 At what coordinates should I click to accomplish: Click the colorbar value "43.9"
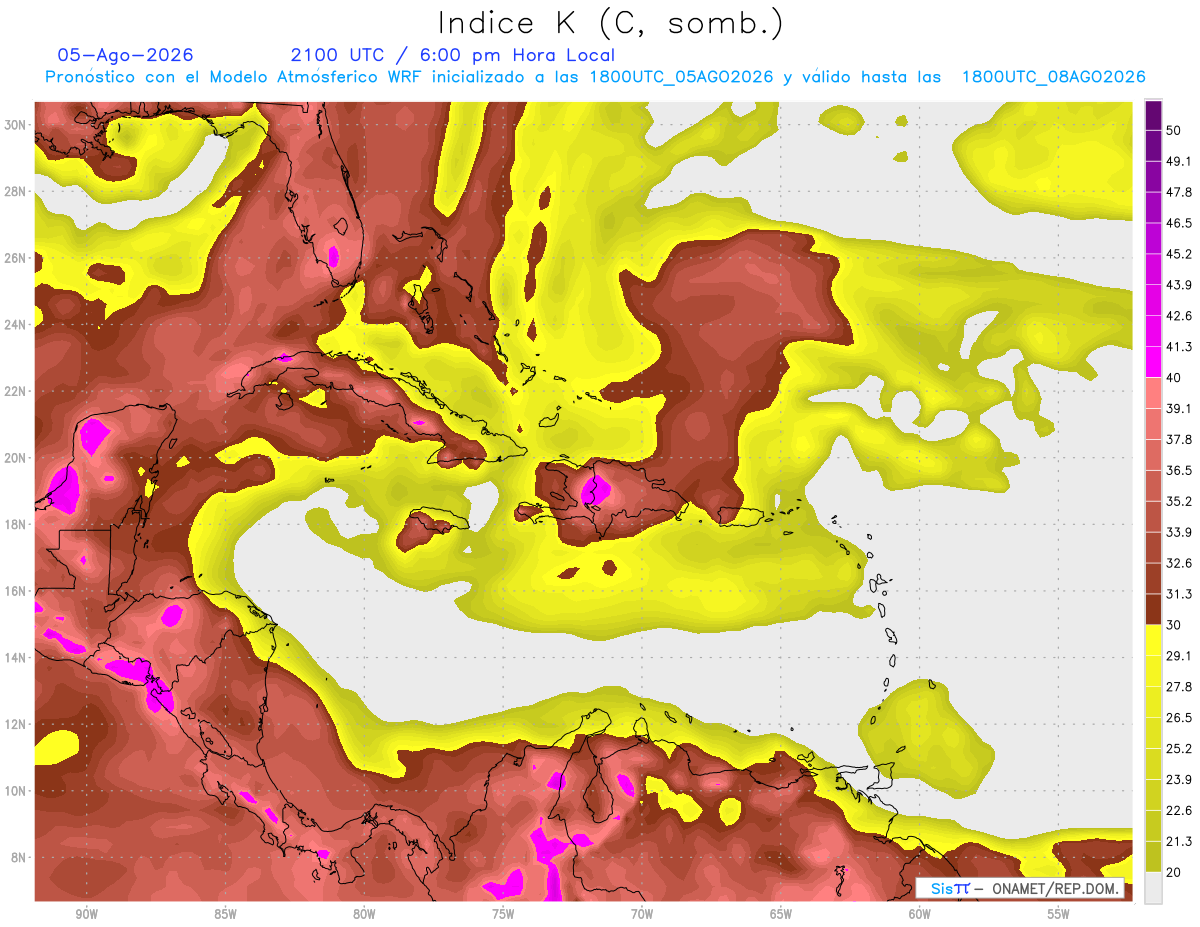pyautogui.click(x=1180, y=285)
